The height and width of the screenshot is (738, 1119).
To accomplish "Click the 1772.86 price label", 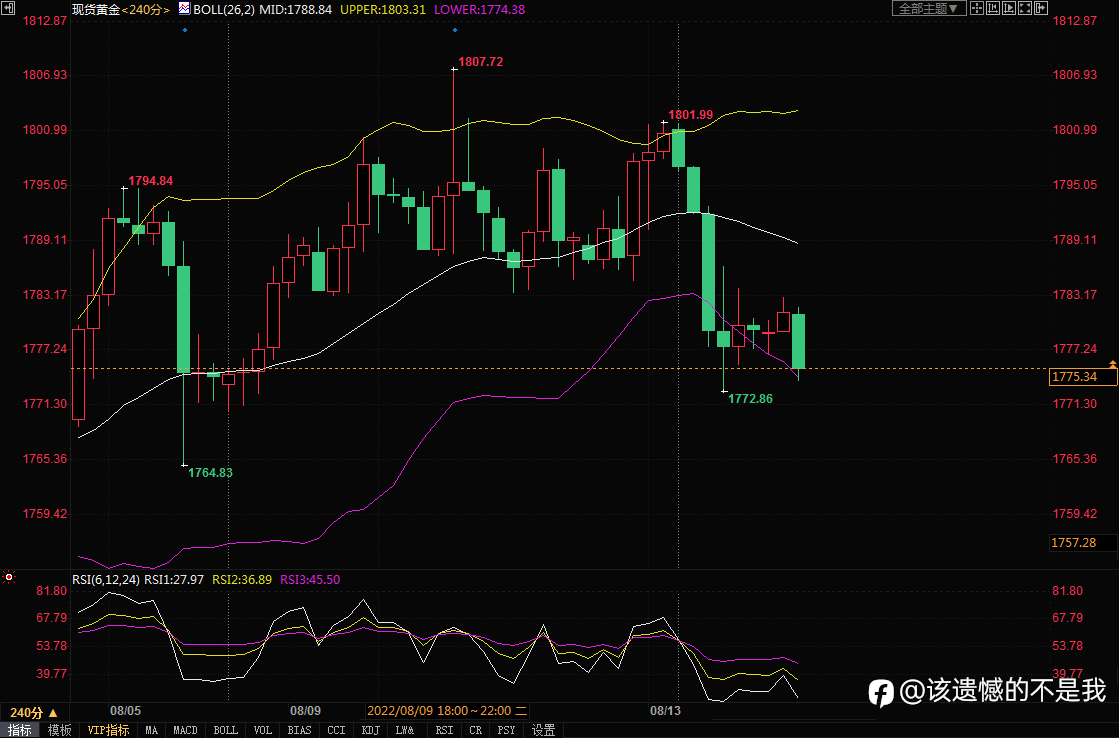I will (x=750, y=399).
